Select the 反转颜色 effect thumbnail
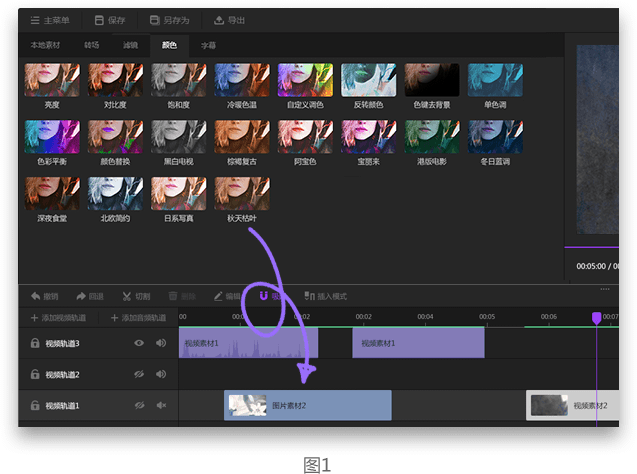The image size is (637, 474). click(368, 80)
